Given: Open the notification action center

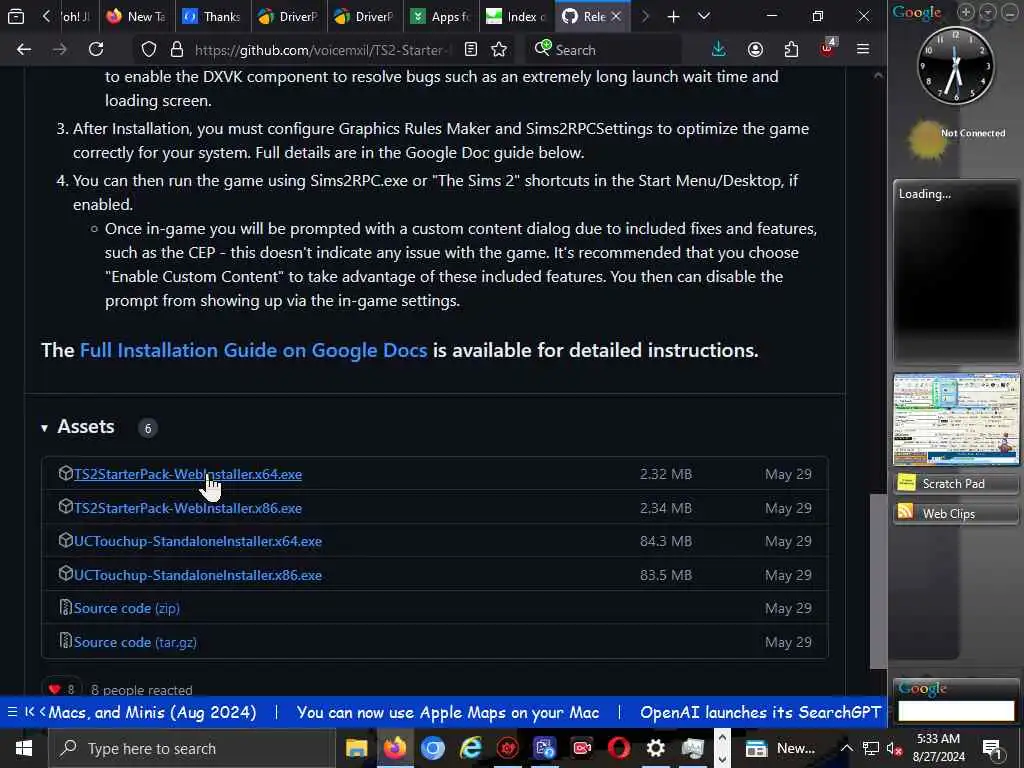Looking at the screenshot, I should click(993, 749).
